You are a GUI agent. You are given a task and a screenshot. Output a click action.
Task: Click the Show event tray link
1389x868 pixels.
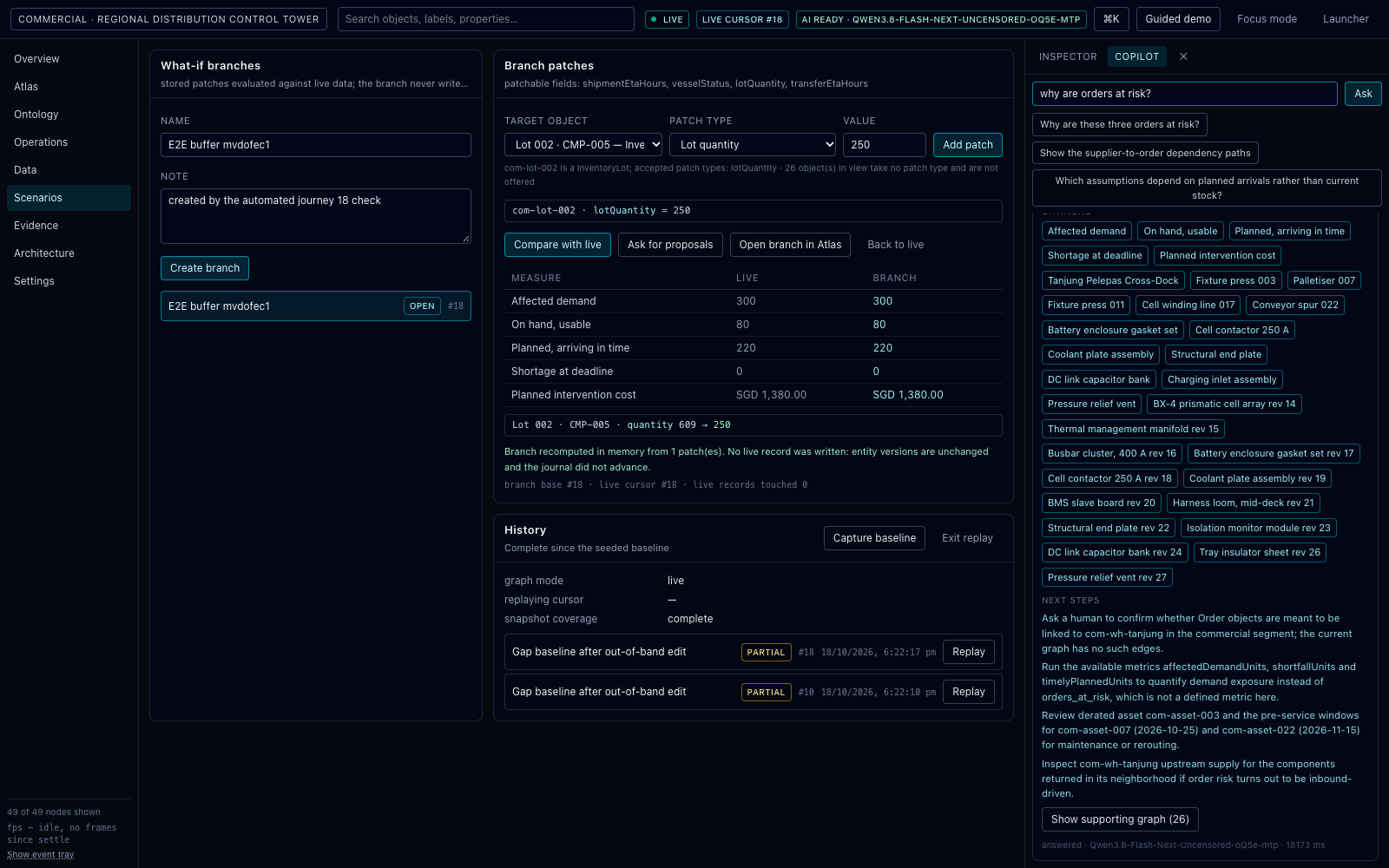click(x=41, y=855)
